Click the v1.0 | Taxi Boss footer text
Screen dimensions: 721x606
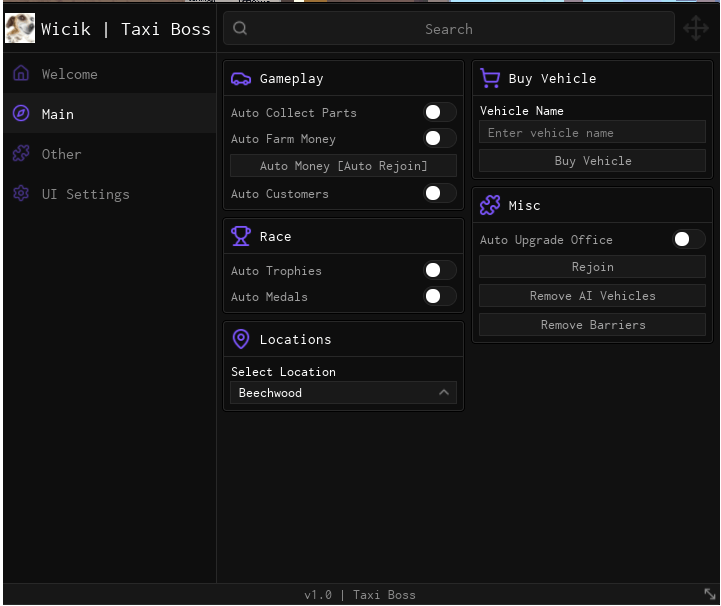tap(360, 595)
